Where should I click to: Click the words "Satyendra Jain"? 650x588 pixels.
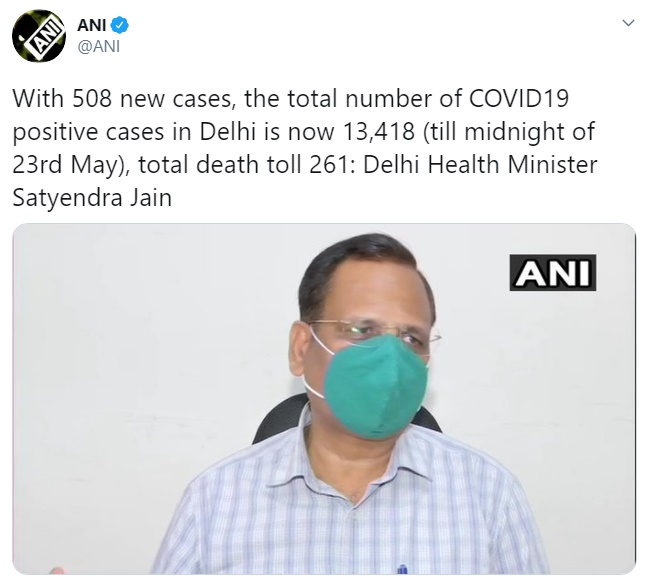pos(92,197)
